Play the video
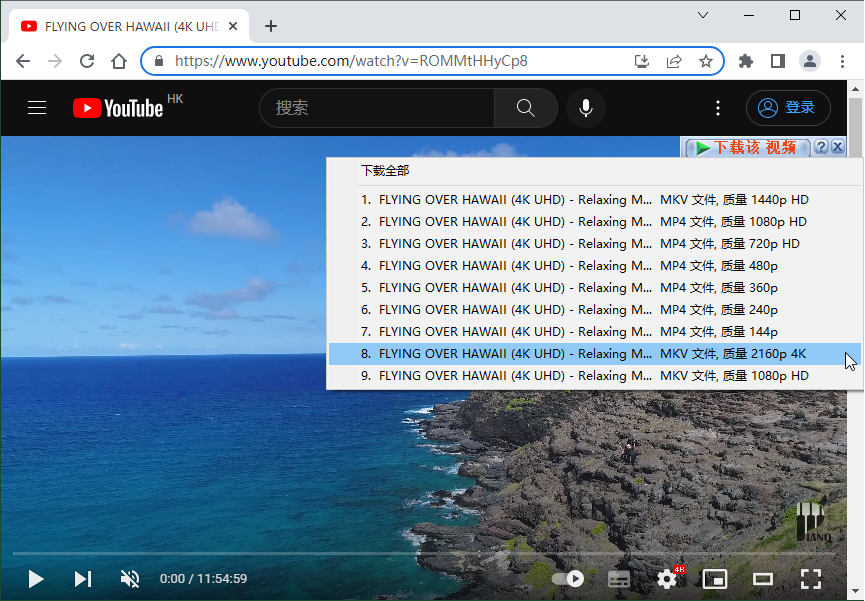Image resolution: width=865 pixels, height=601 pixels. coord(36,579)
